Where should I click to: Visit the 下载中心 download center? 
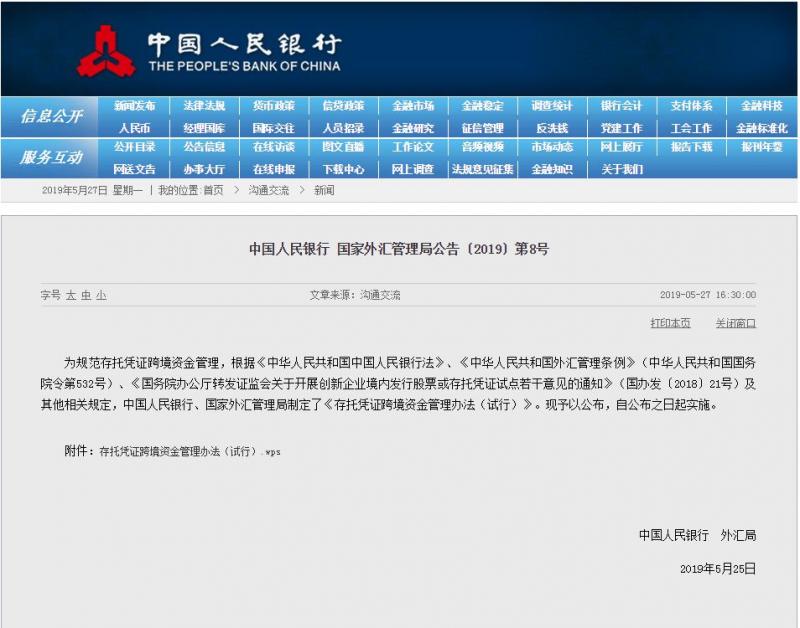click(343, 169)
